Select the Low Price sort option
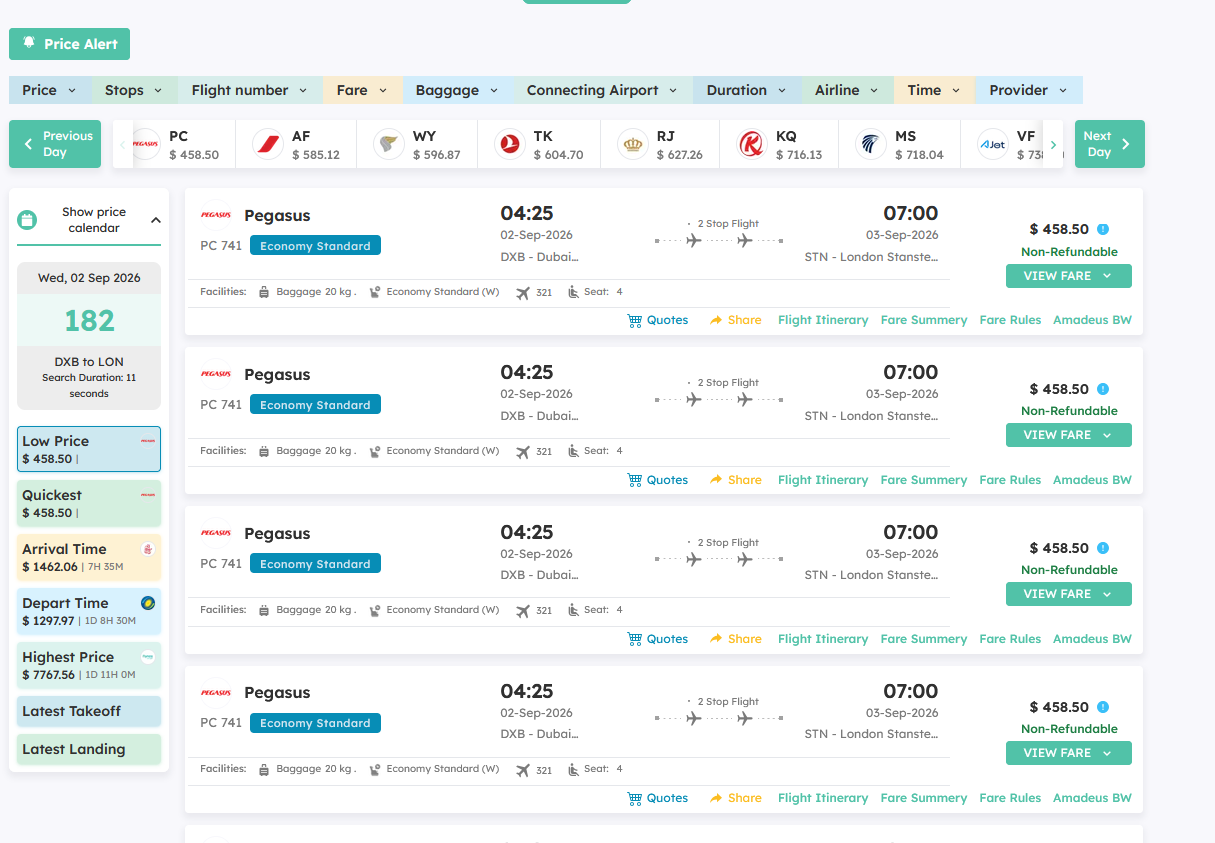The image size is (1215, 843). tap(89, 449)
